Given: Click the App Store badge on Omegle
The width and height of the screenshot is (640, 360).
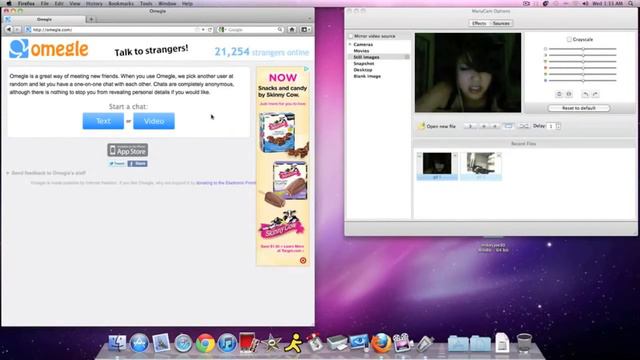Looking at the screenshot, I should click(128, 150).
